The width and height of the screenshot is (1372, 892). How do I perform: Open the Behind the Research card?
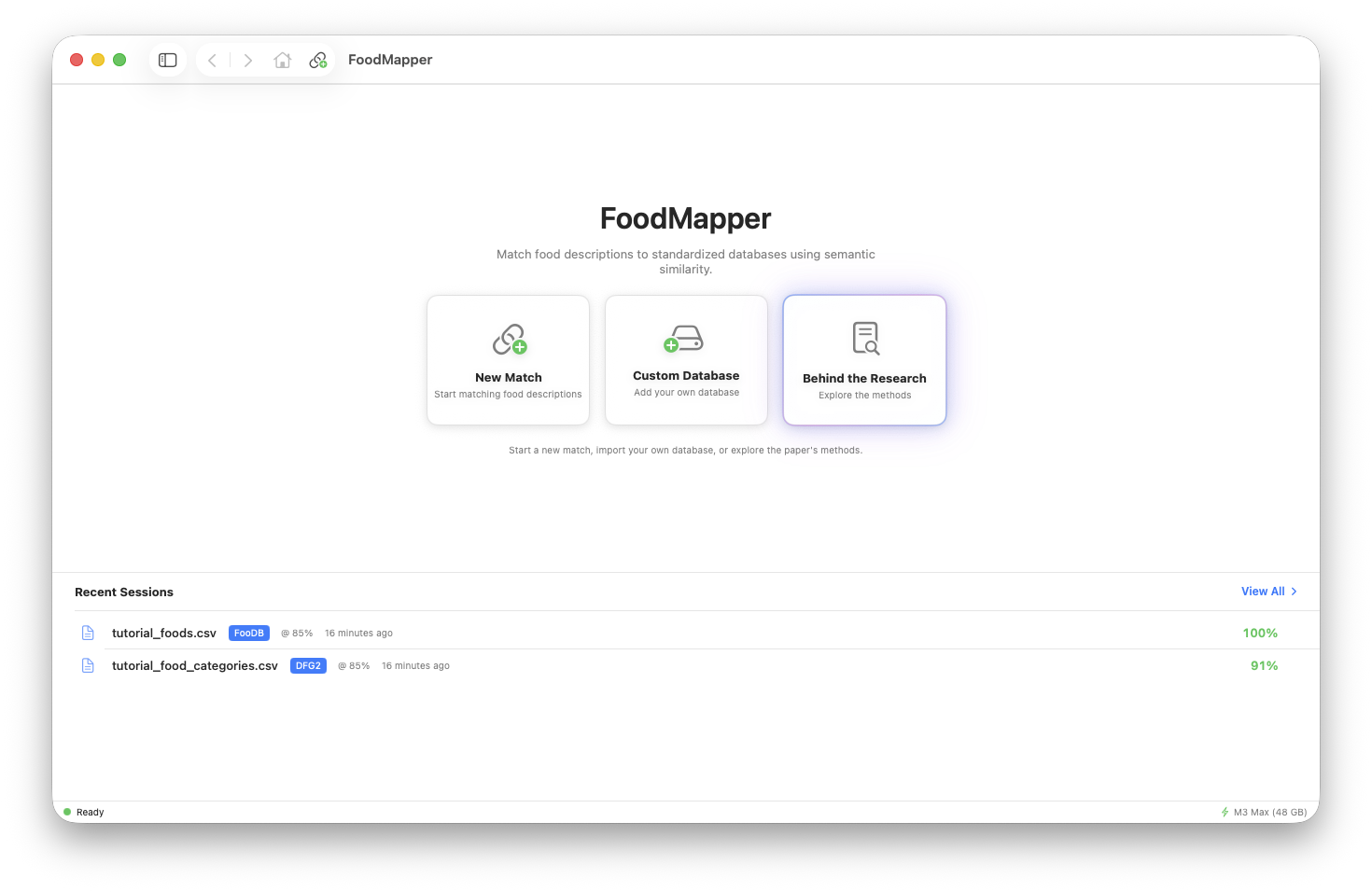[x=864, y=360]
